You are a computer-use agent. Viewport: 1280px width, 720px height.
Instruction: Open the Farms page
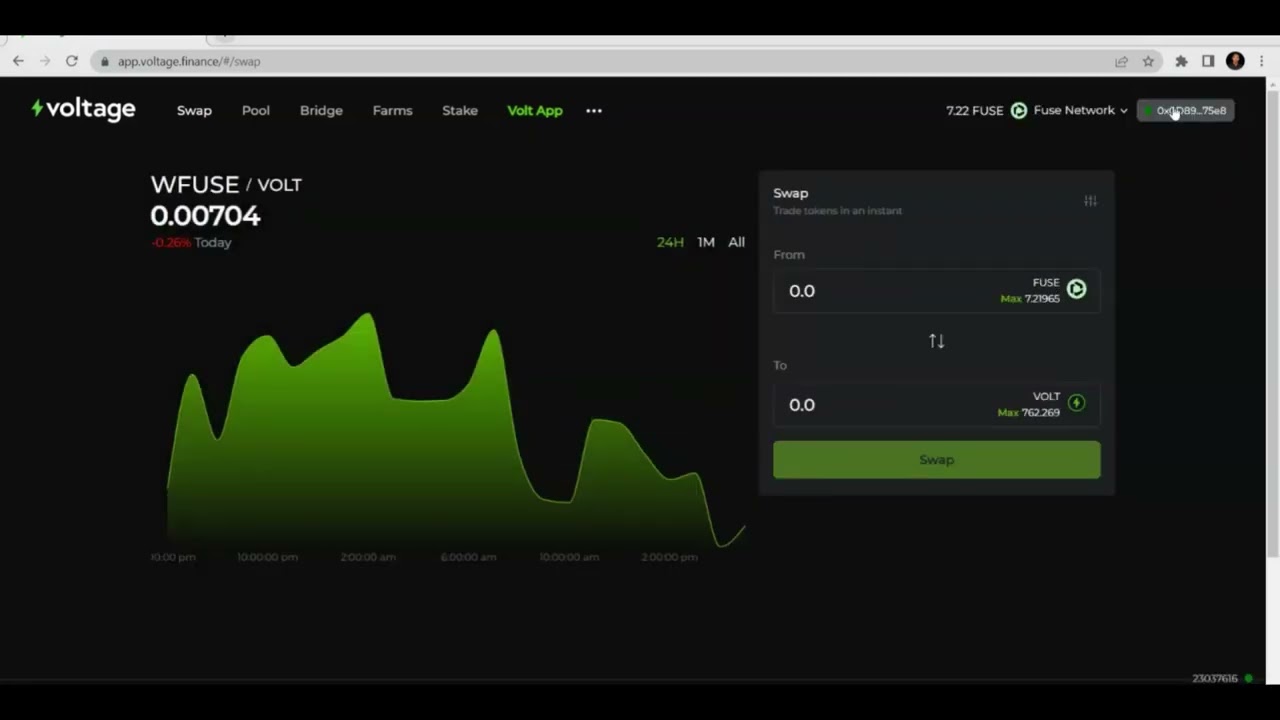click(x=392, y=110)
